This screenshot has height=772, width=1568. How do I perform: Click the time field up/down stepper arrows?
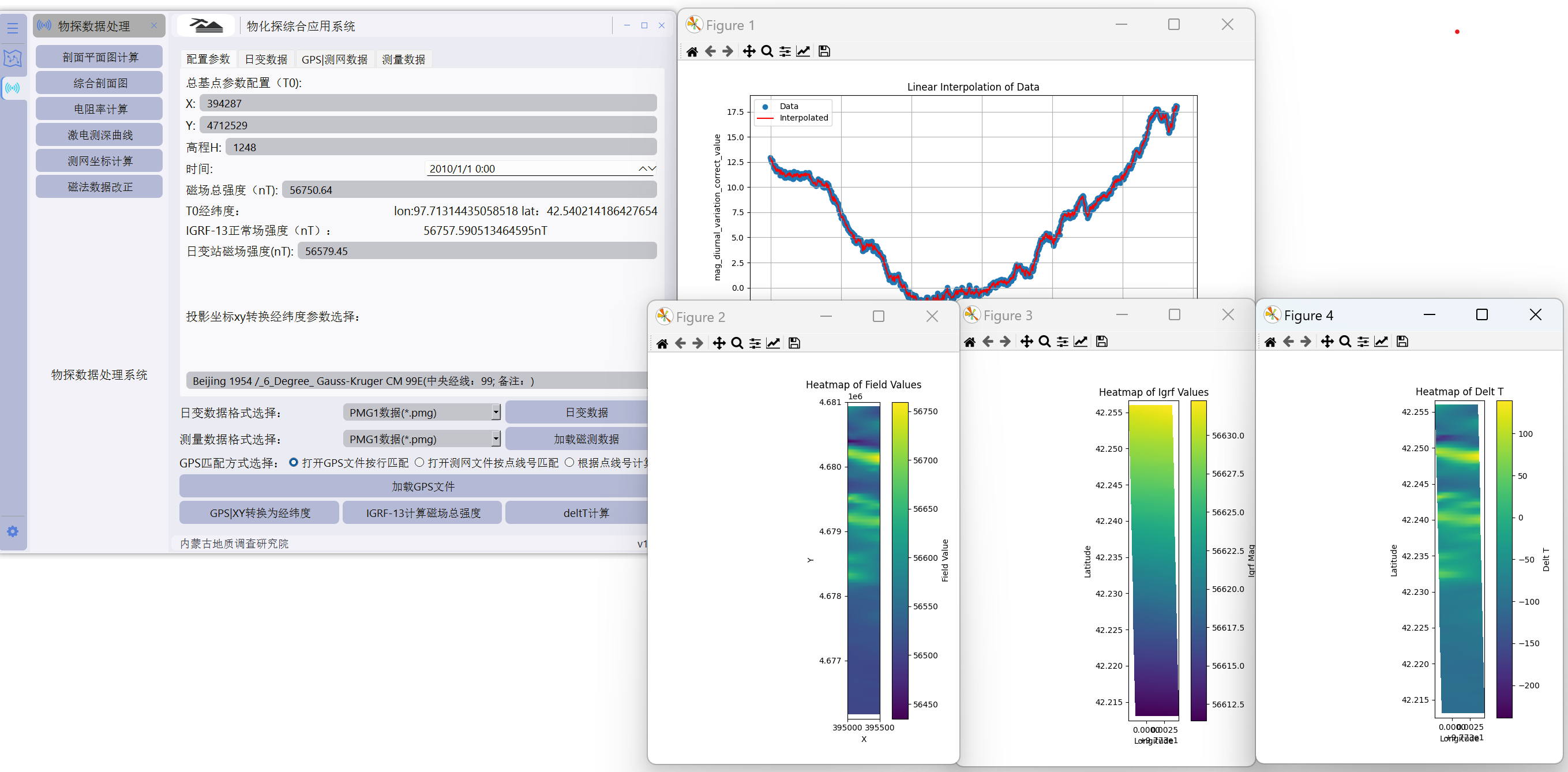tap(647, 168)
